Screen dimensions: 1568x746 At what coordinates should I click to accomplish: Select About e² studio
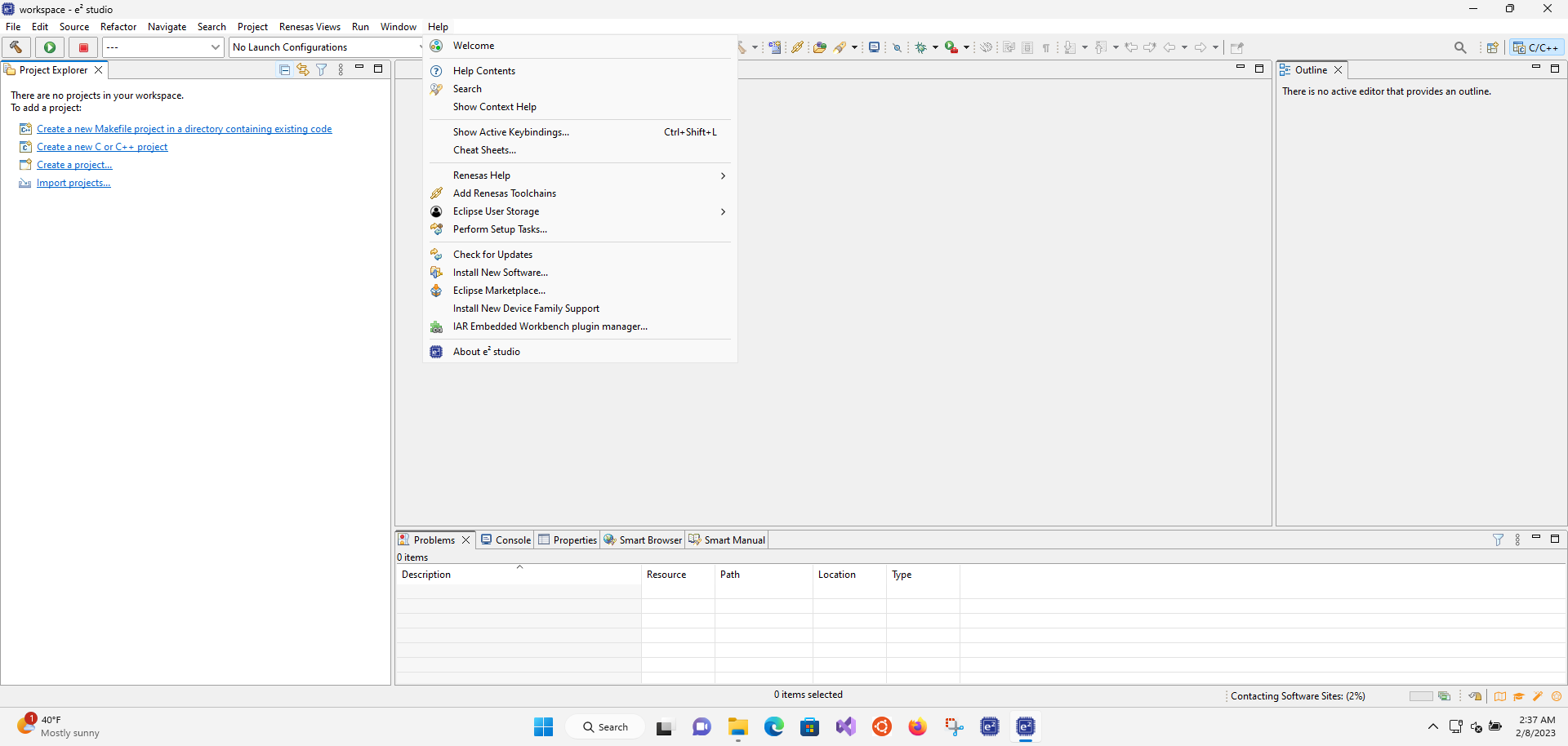tap(580, 352)
